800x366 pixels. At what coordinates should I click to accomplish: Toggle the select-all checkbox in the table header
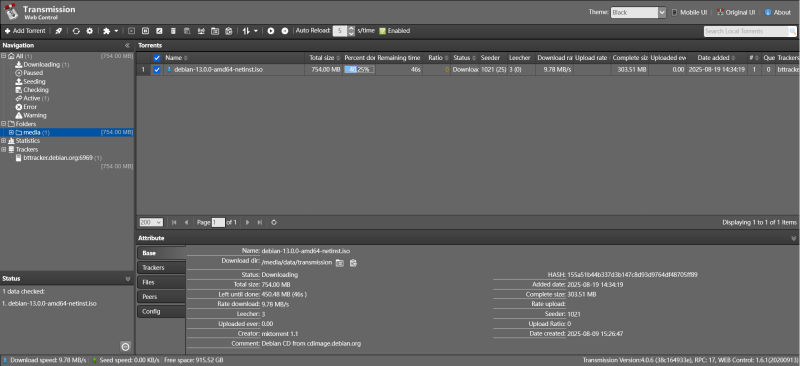coord(157,58)
